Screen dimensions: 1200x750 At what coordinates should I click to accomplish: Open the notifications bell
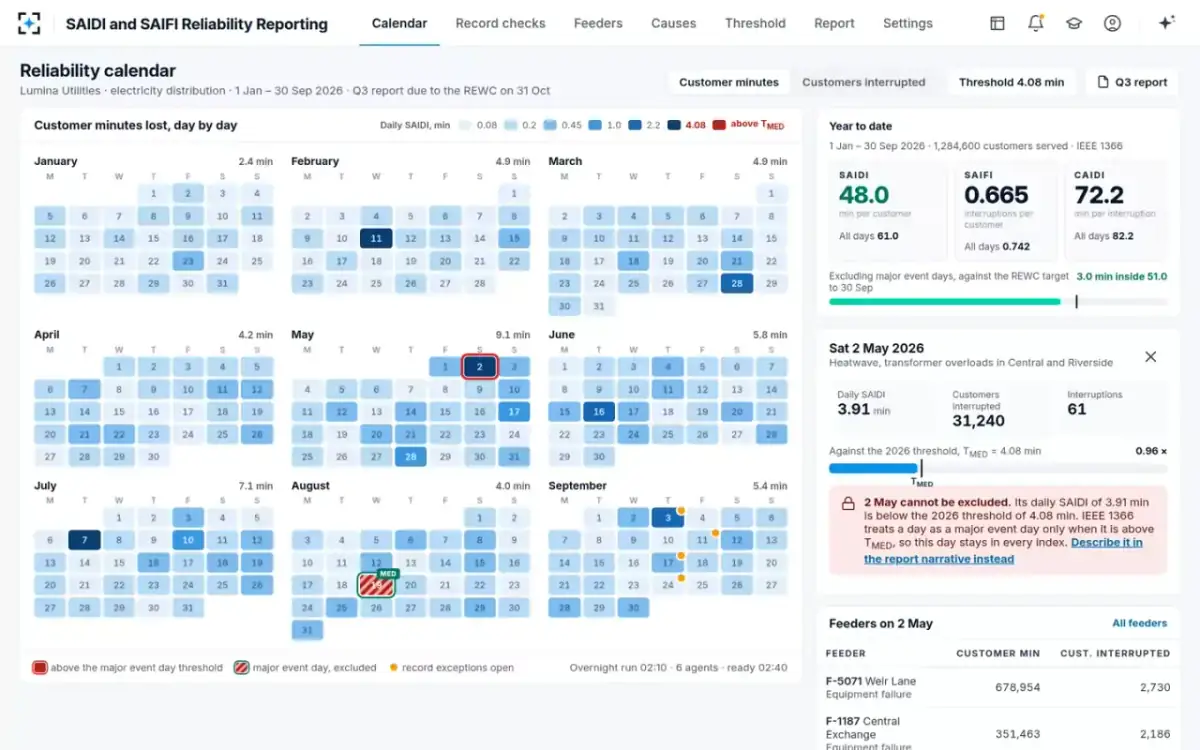click(x=1035, y=23)
